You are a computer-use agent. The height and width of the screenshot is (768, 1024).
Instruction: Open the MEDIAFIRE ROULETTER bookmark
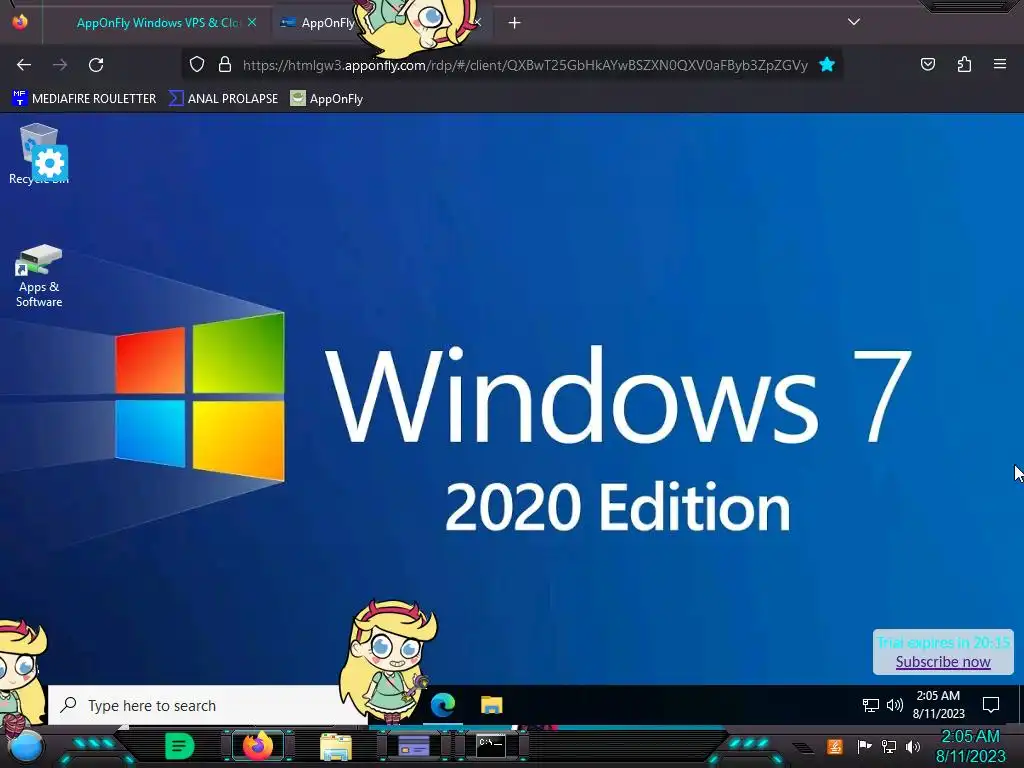click(84, 99)
